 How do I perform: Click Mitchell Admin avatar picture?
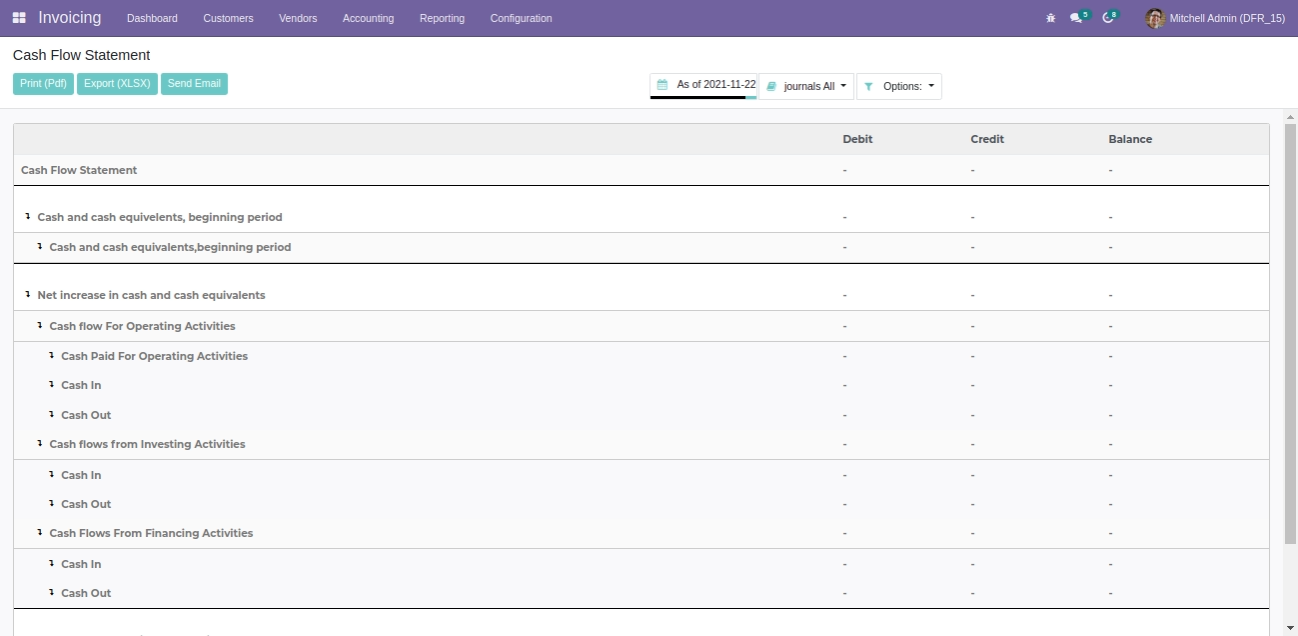click(x=1155, y=18)
